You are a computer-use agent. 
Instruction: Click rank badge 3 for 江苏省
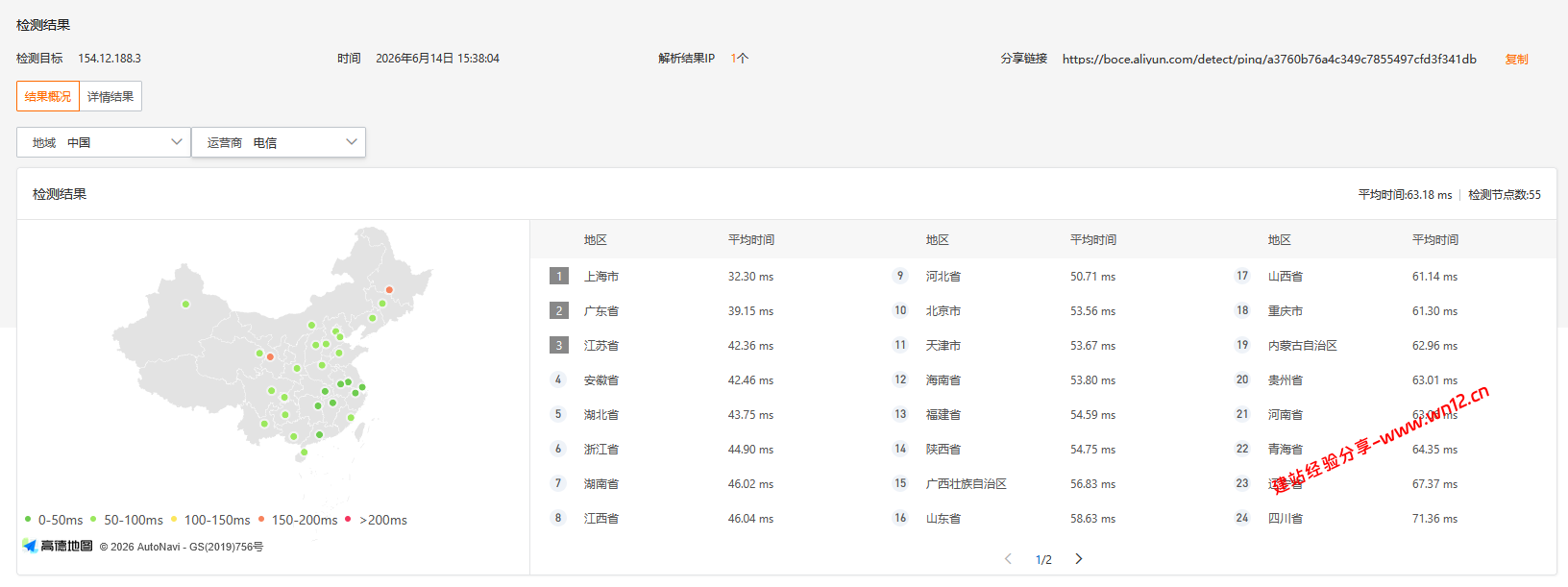(559, 345)
